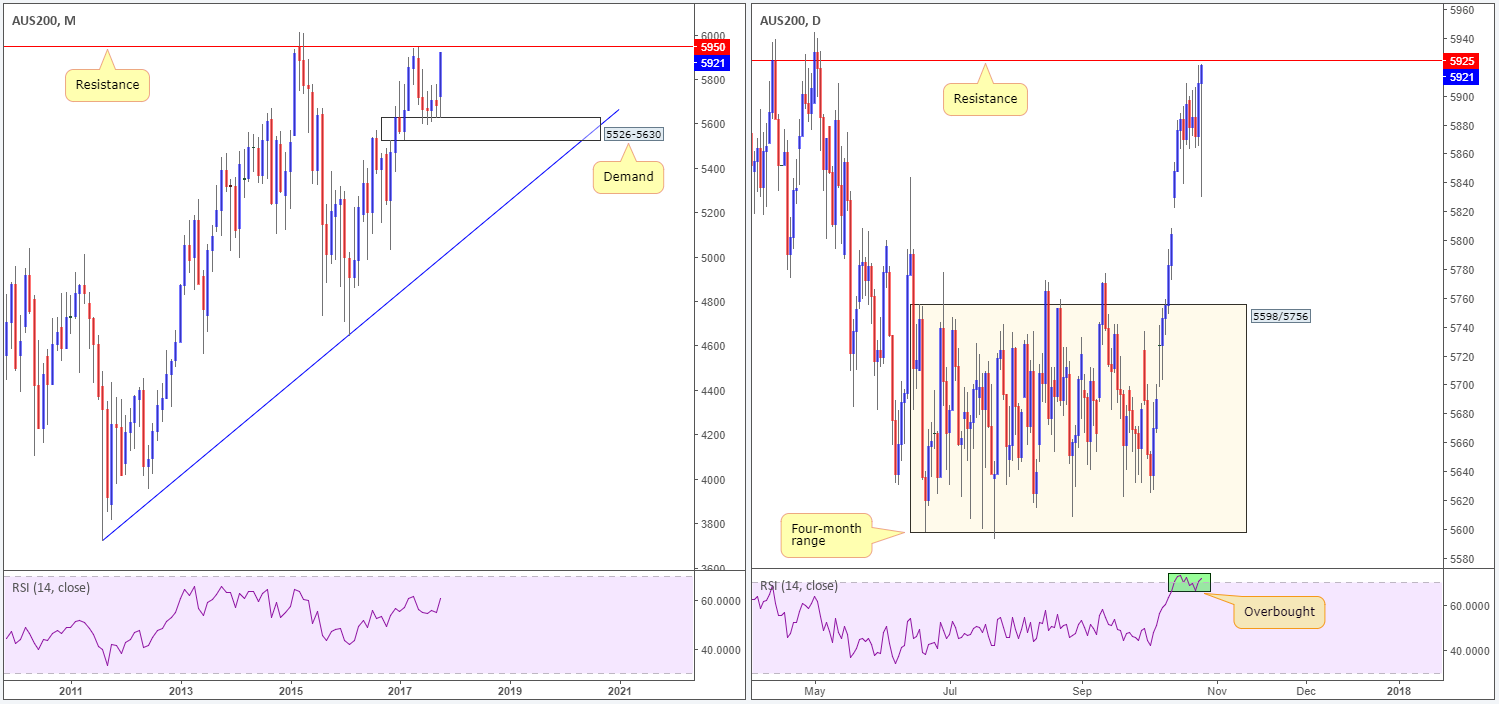This screenshot has width=1499, height=704.
Task: Click the AUS200, M chart title
Action: pos(42,21)
